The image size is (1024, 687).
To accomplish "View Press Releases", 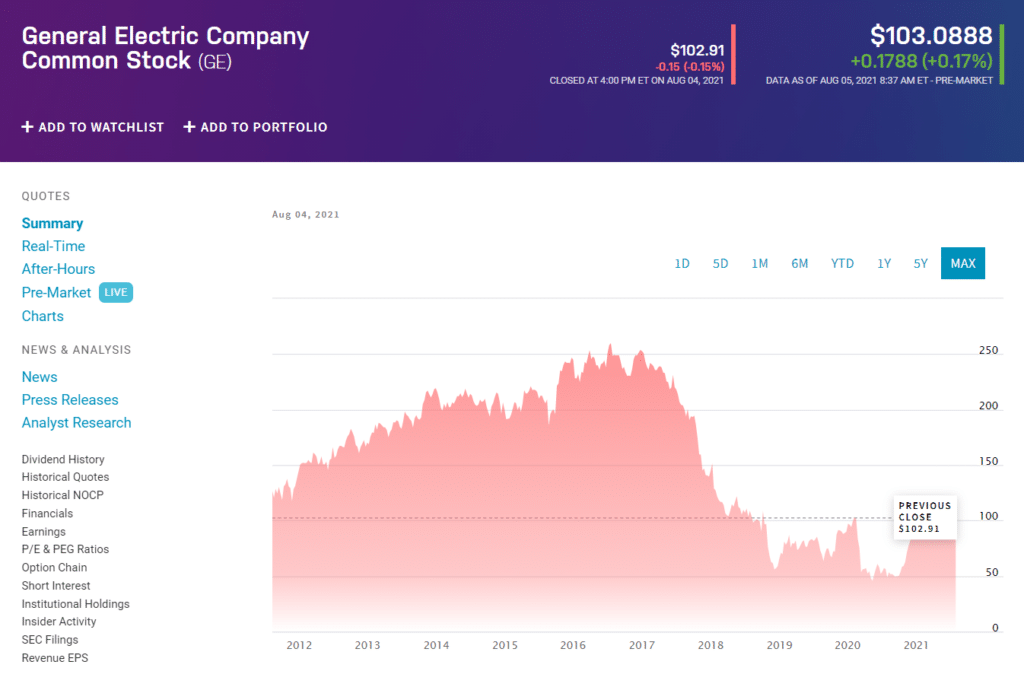I will point(70,400).
